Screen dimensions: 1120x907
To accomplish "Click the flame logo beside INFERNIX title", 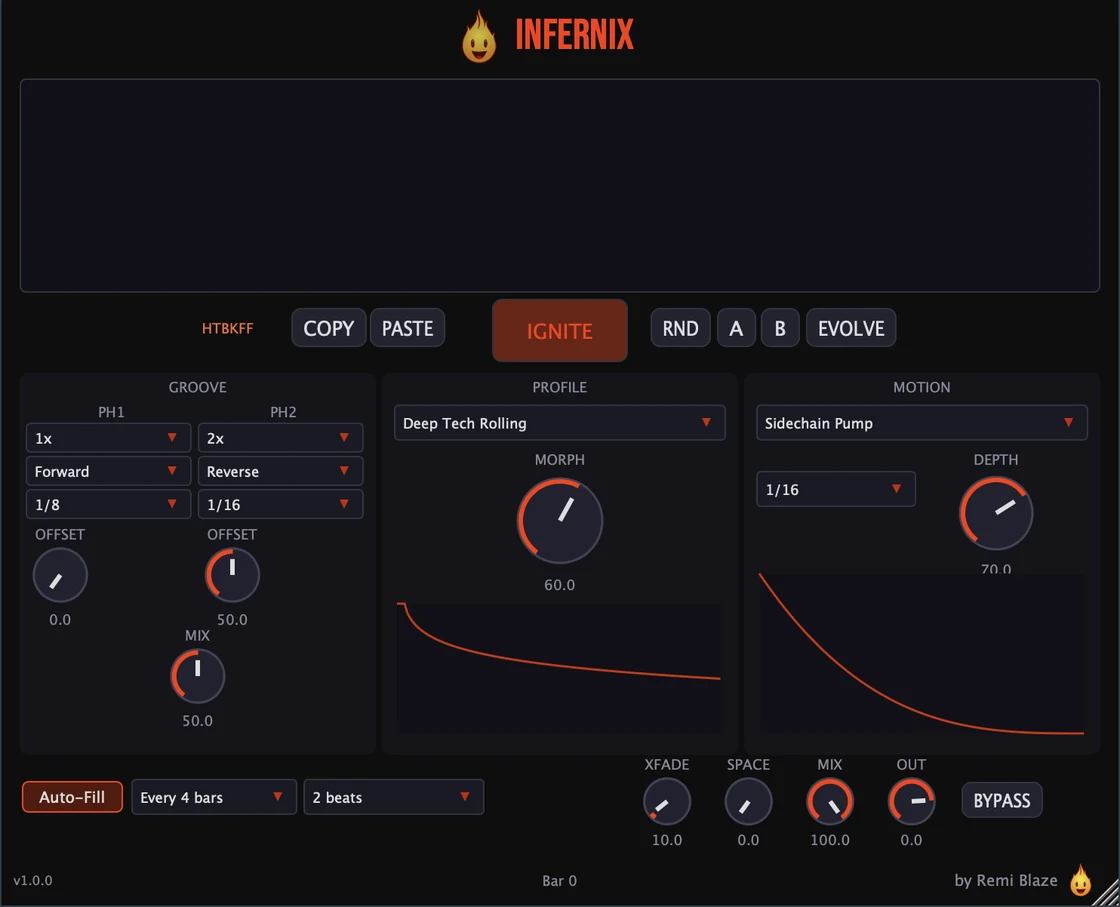I will coord(479,37).
